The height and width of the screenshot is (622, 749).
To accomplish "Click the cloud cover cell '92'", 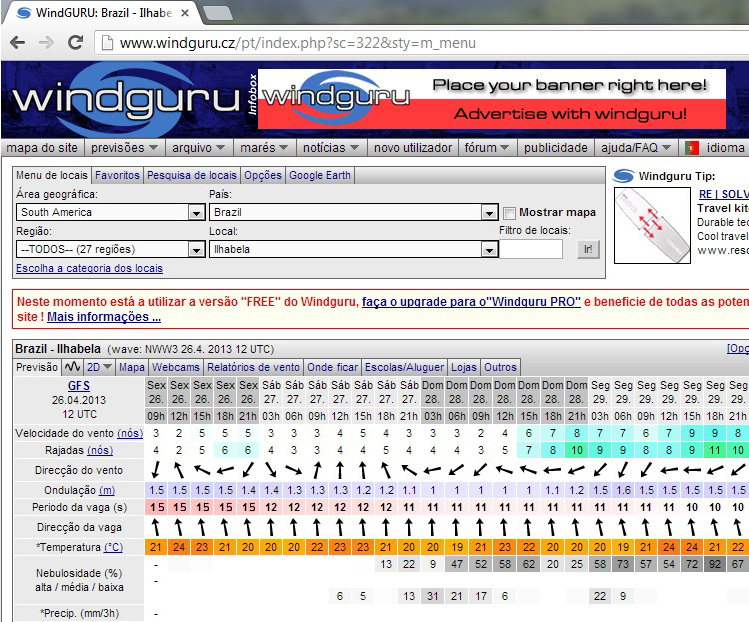I will coord(715,564).
